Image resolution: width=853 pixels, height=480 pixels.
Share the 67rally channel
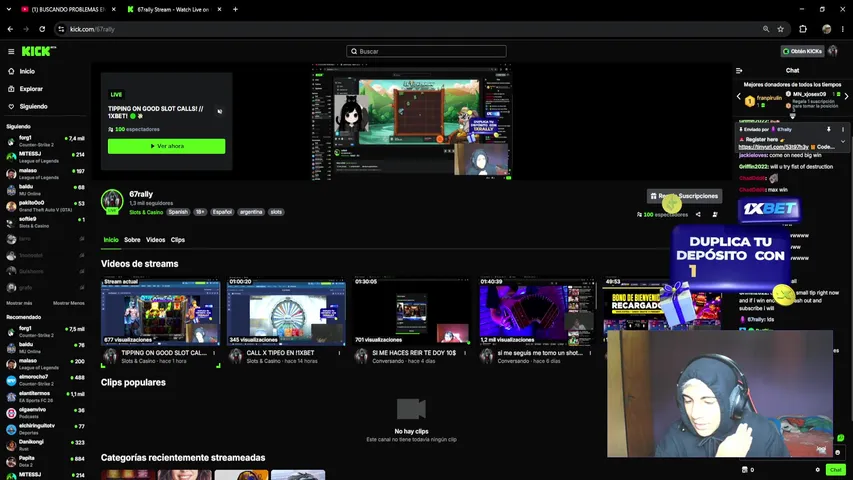point(698,214)
